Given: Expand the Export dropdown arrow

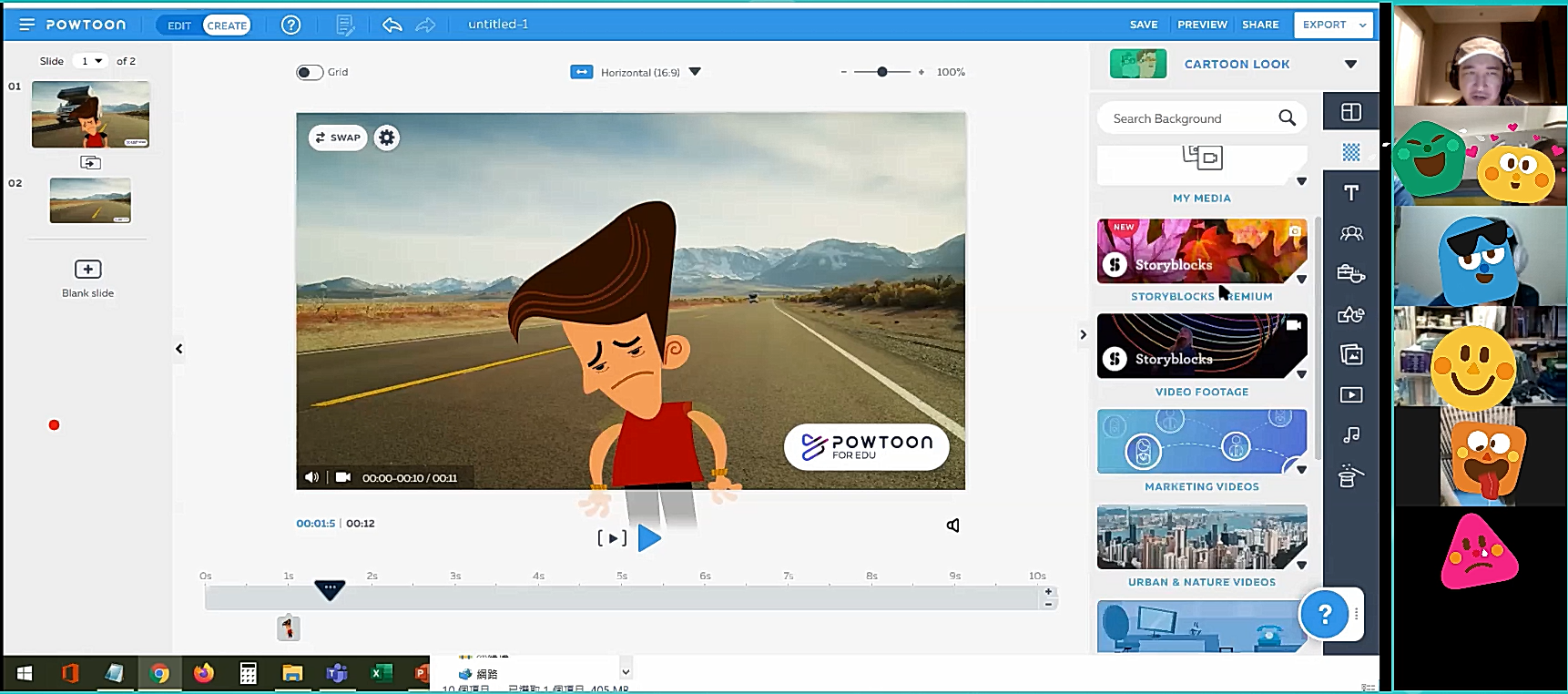Looking at the screenshot, I should pos(1363,26).
